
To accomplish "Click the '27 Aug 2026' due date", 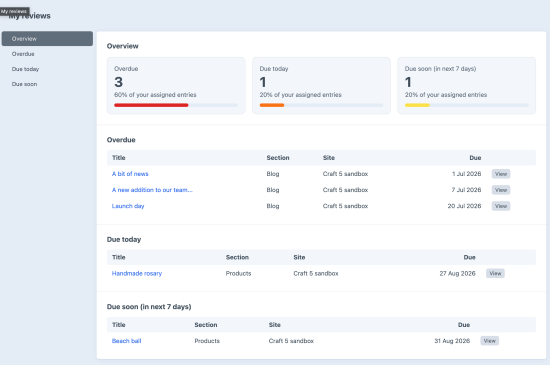I will [x=457, y=273].
